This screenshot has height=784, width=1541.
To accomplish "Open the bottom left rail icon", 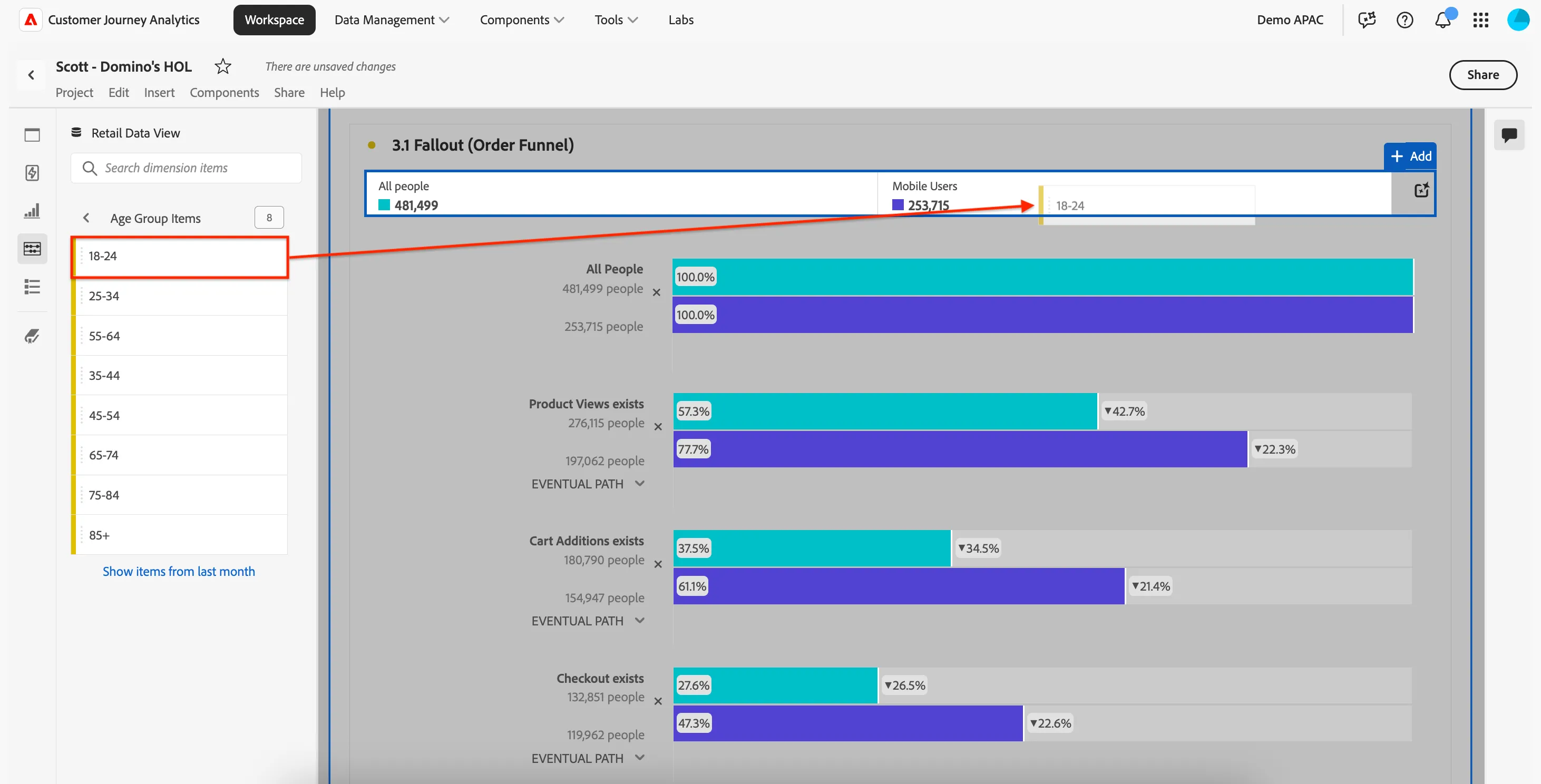I will coord(32,336).
